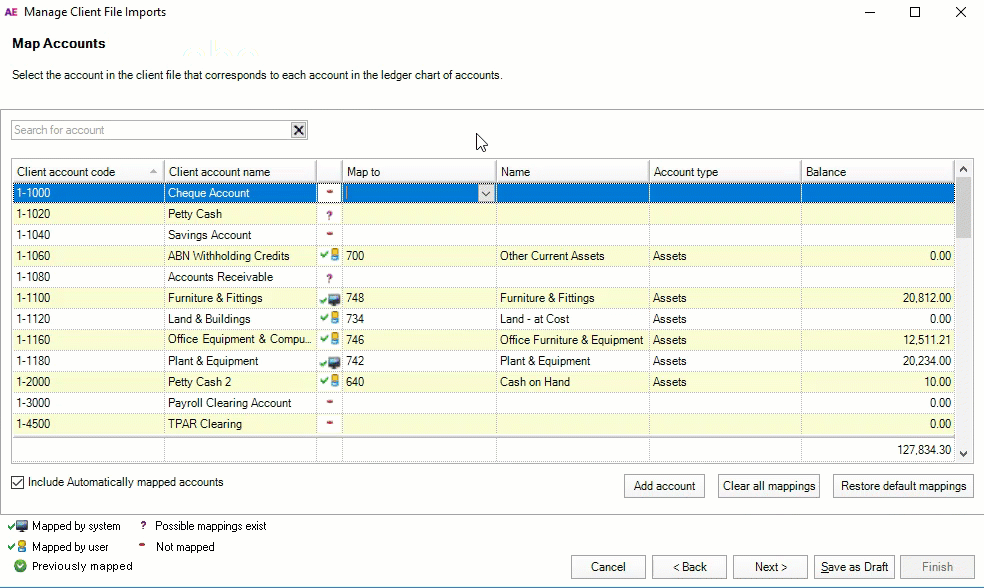Open the Map to dropdown for Cheque Account
Viewport: 984px width, 588px height.
486,193
